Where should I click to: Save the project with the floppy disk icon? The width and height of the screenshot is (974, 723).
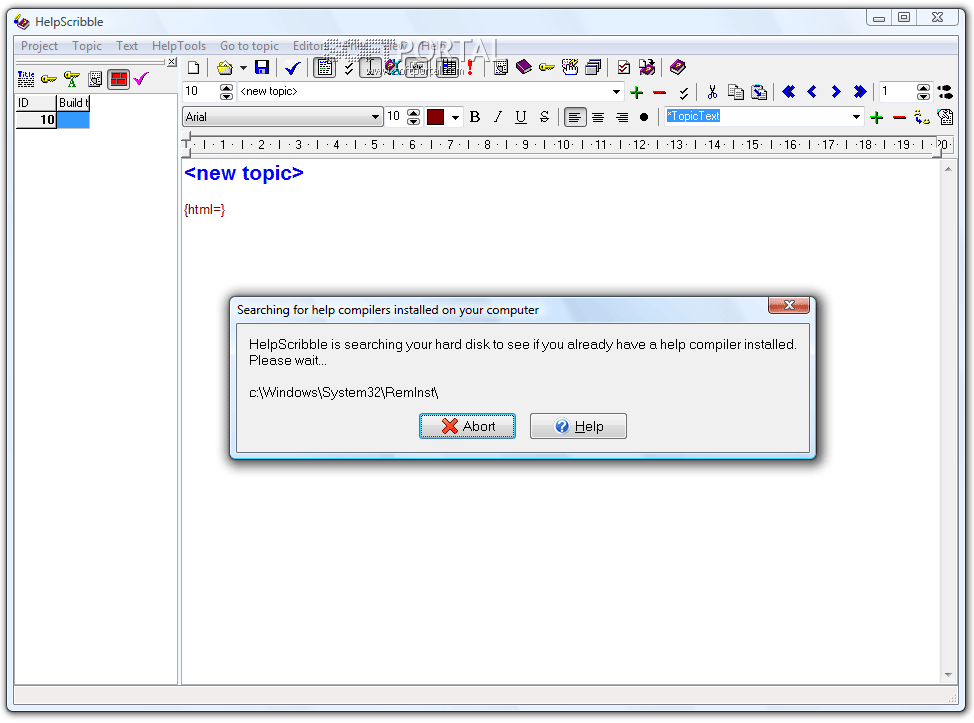tap(262, 68)
